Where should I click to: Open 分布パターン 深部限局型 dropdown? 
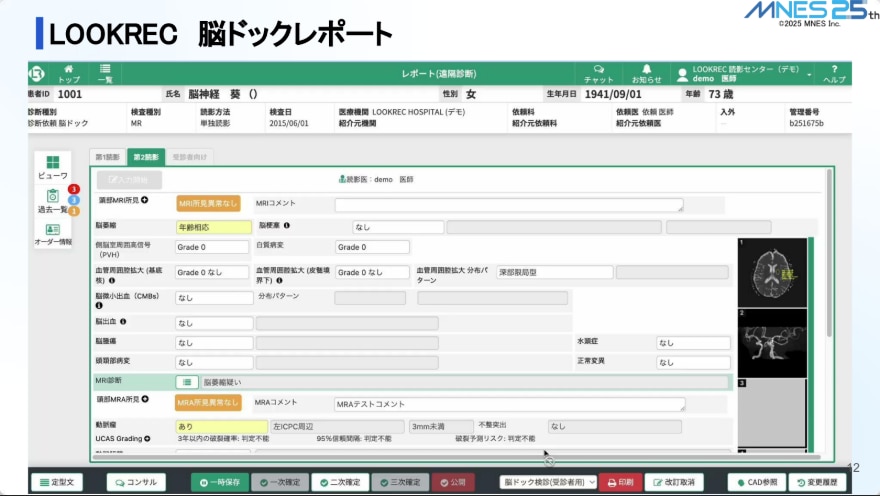click(x=554, y=272)
